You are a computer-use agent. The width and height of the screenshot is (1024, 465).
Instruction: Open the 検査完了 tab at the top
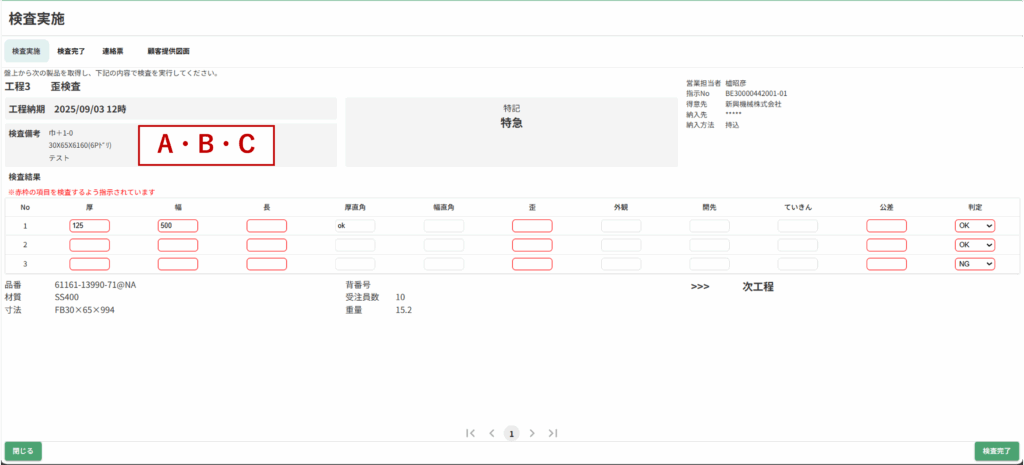point(71,51)
